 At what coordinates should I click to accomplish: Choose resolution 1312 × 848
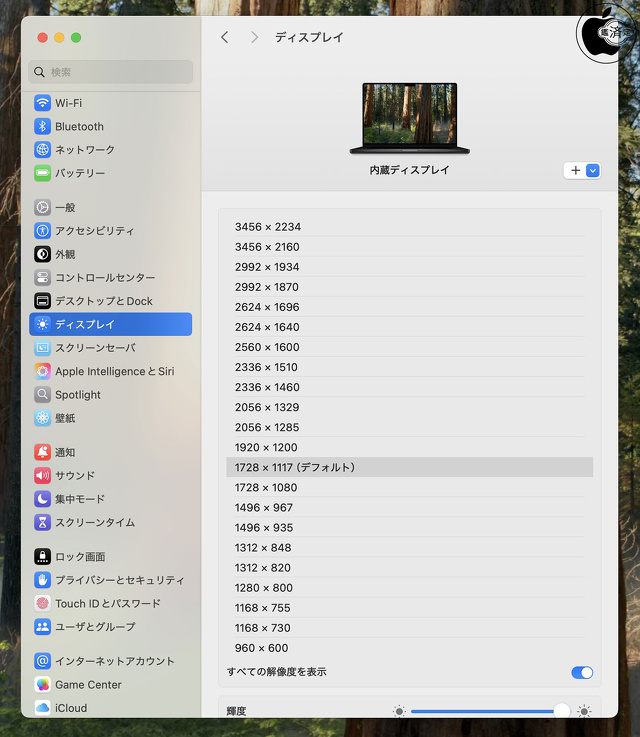pyautogui.click(x=410, y=548)
